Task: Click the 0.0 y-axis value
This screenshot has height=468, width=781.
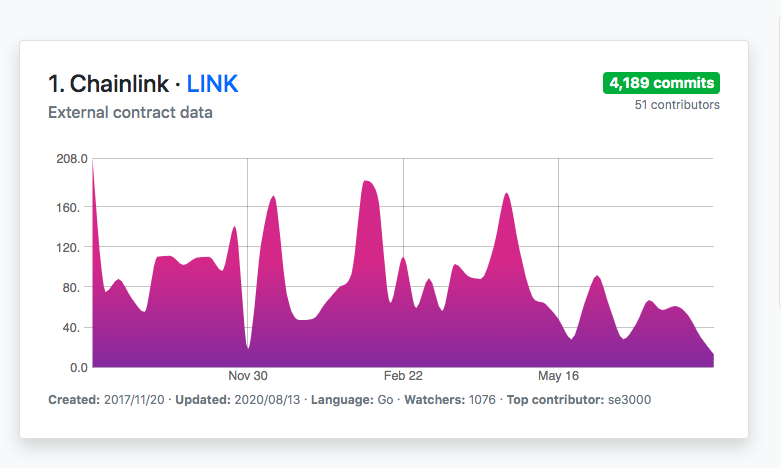Action: pyautogui.click(x=79, y=368)
